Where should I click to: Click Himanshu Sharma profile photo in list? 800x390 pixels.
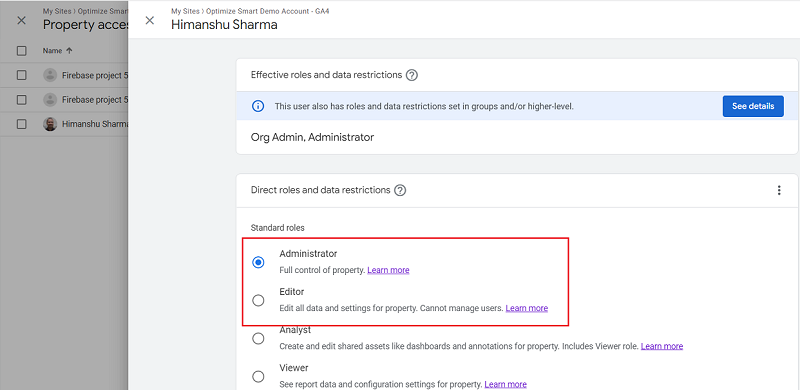pos(50,124)
